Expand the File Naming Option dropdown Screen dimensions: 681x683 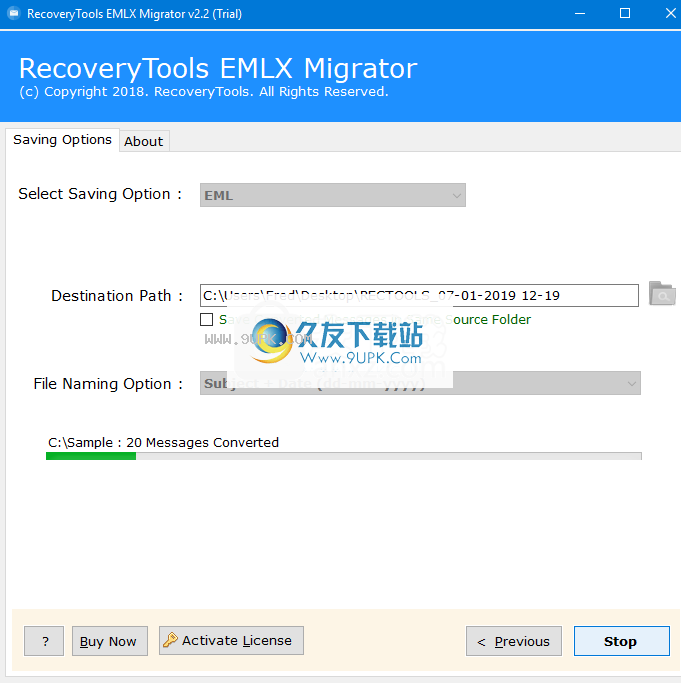coord(420,383)
